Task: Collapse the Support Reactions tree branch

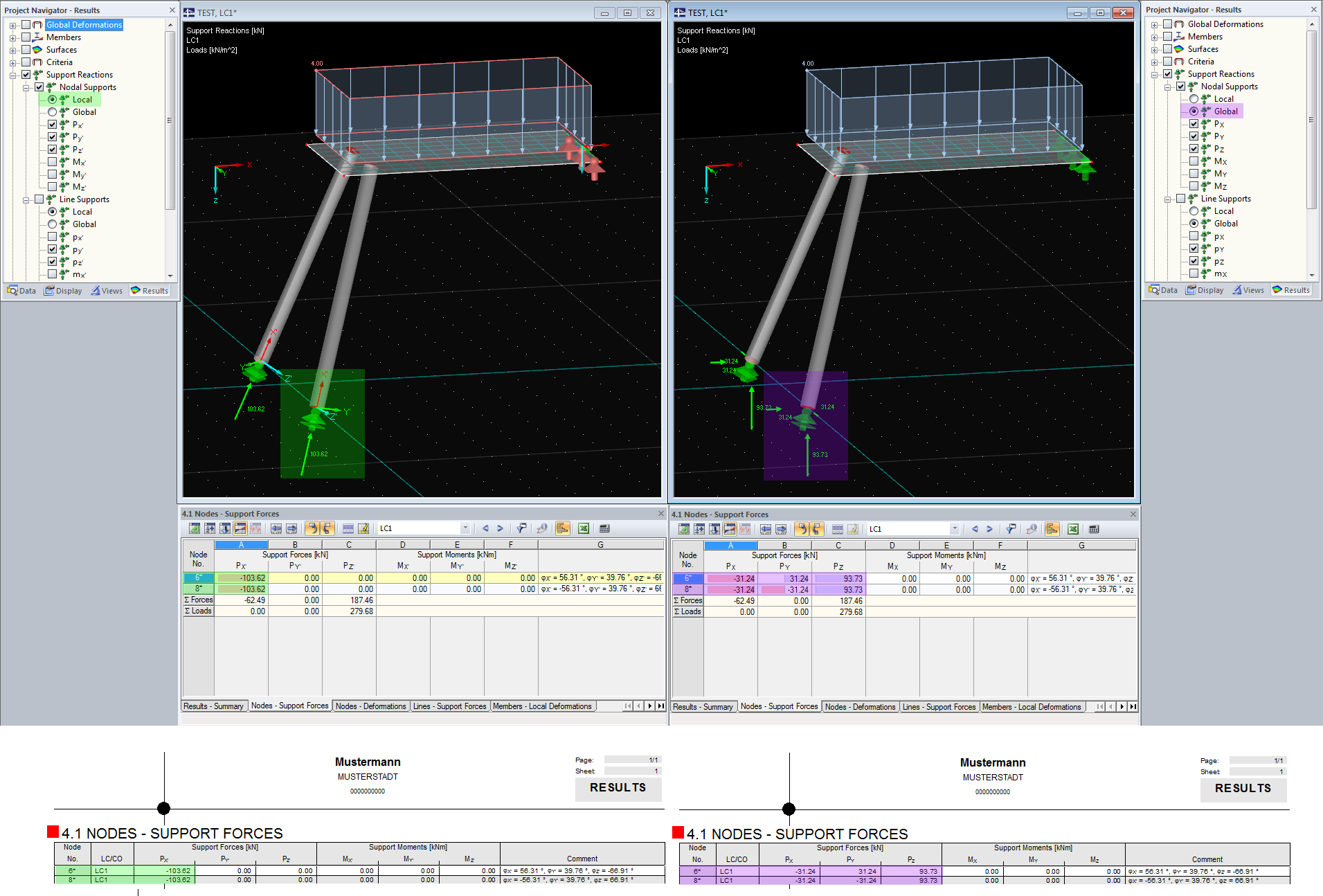Action: pos(12,74)
